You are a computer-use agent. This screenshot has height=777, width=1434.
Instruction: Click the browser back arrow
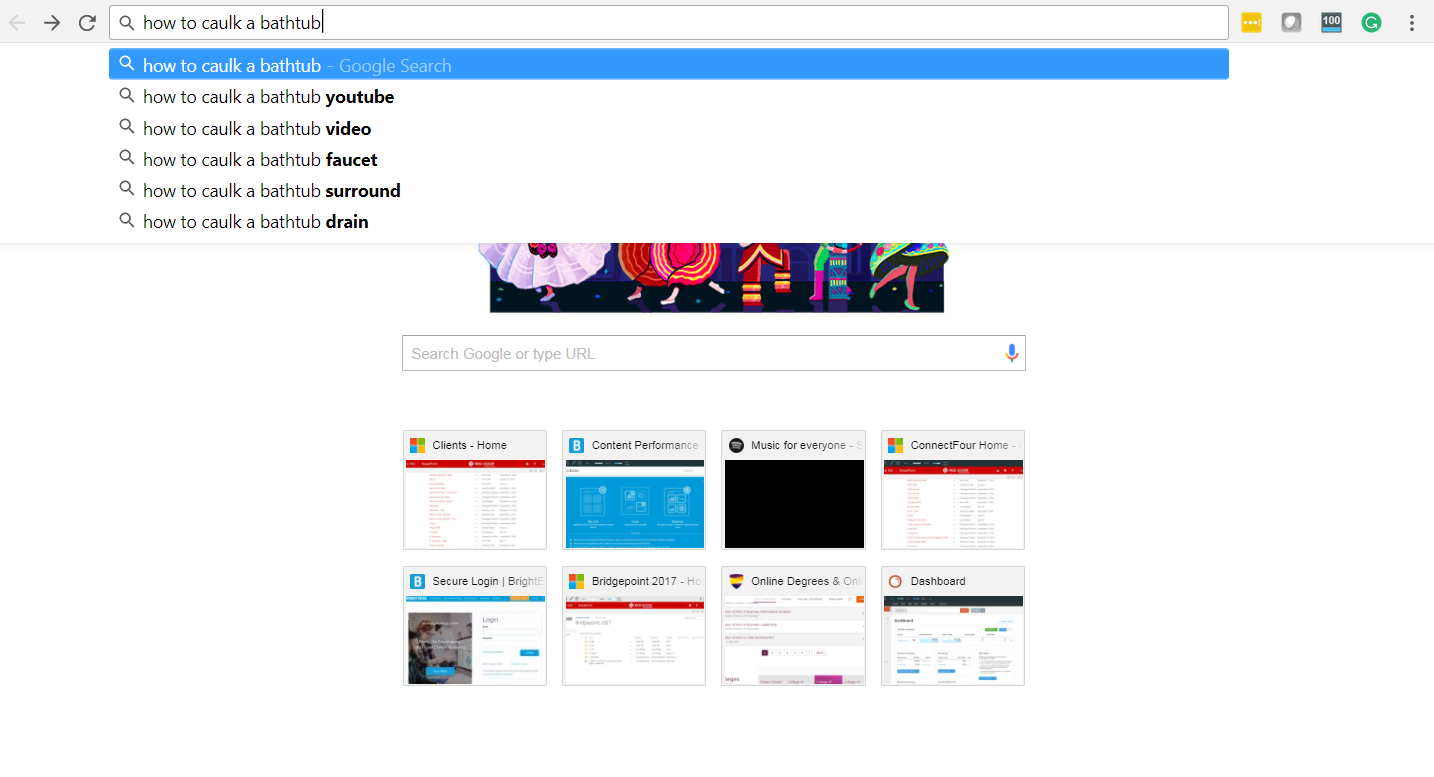point(17,22)
